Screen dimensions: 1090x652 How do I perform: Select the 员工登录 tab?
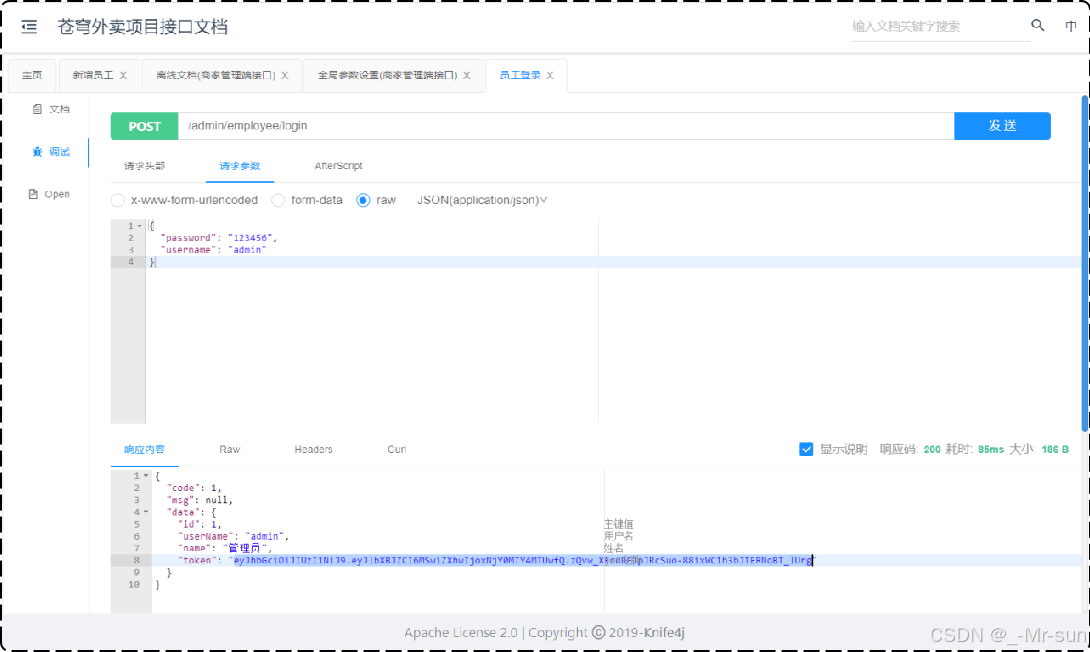point(520,75)
